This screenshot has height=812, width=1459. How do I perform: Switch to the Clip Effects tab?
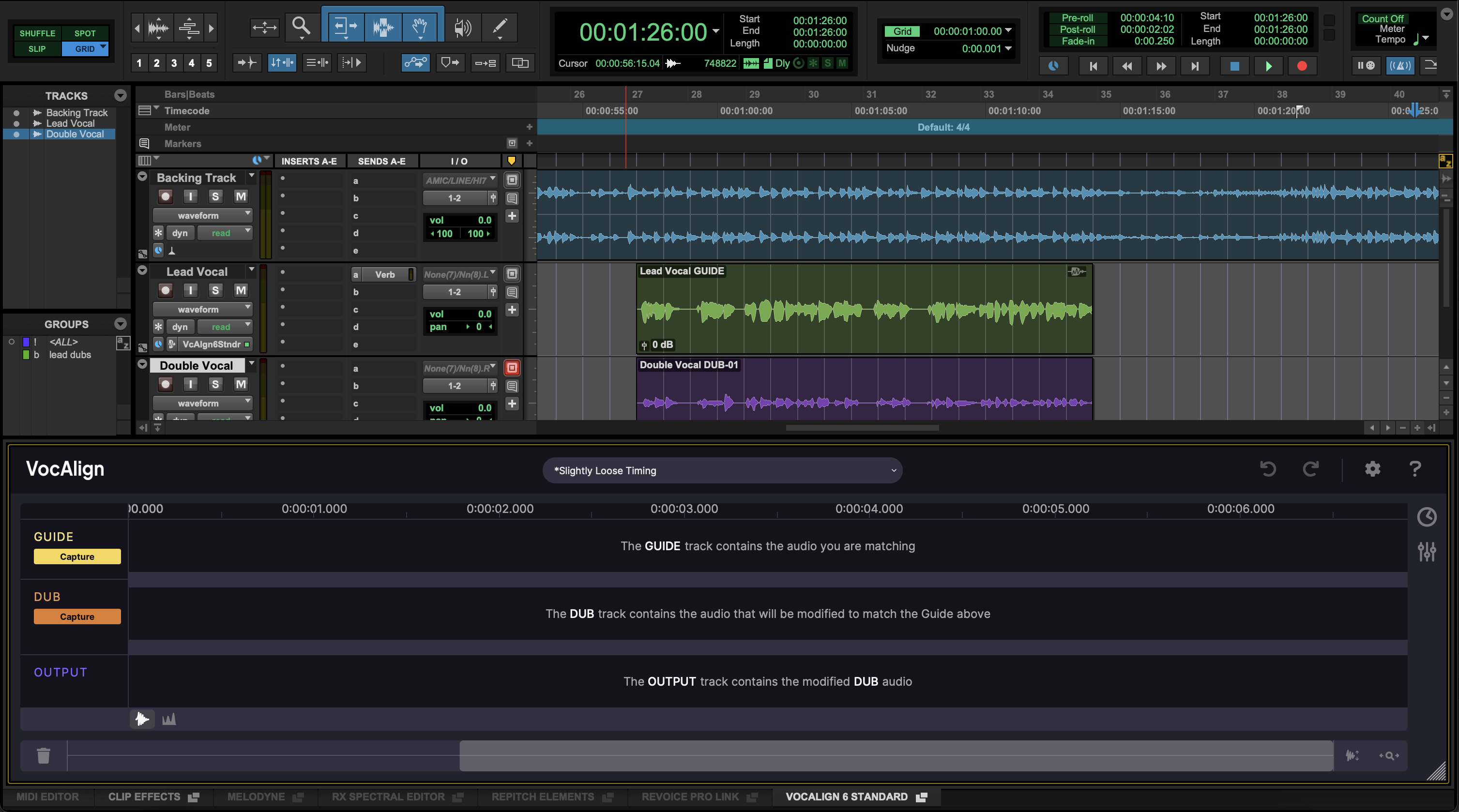tap(144, 797)
